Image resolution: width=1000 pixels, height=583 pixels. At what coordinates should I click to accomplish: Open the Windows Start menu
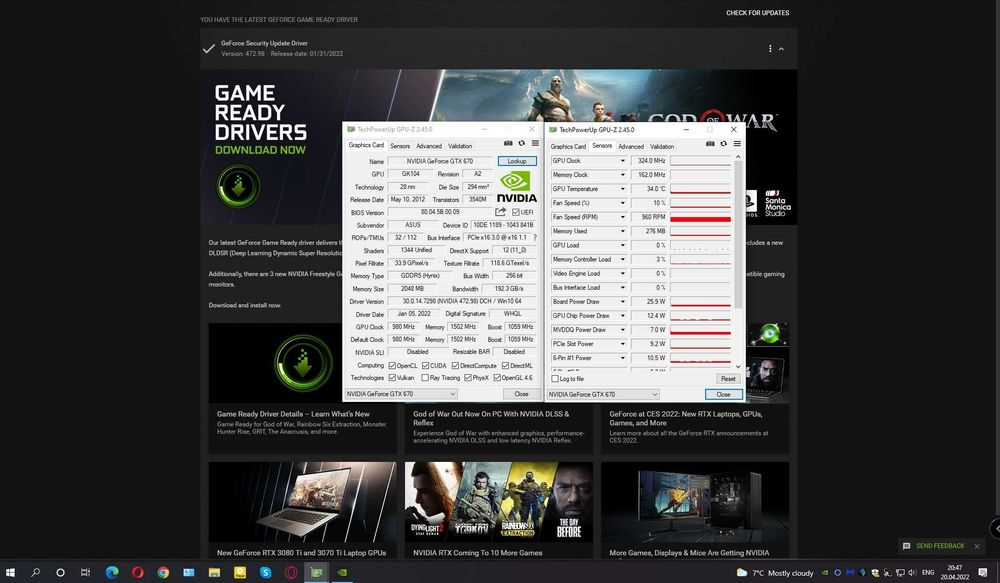(10, 572)
